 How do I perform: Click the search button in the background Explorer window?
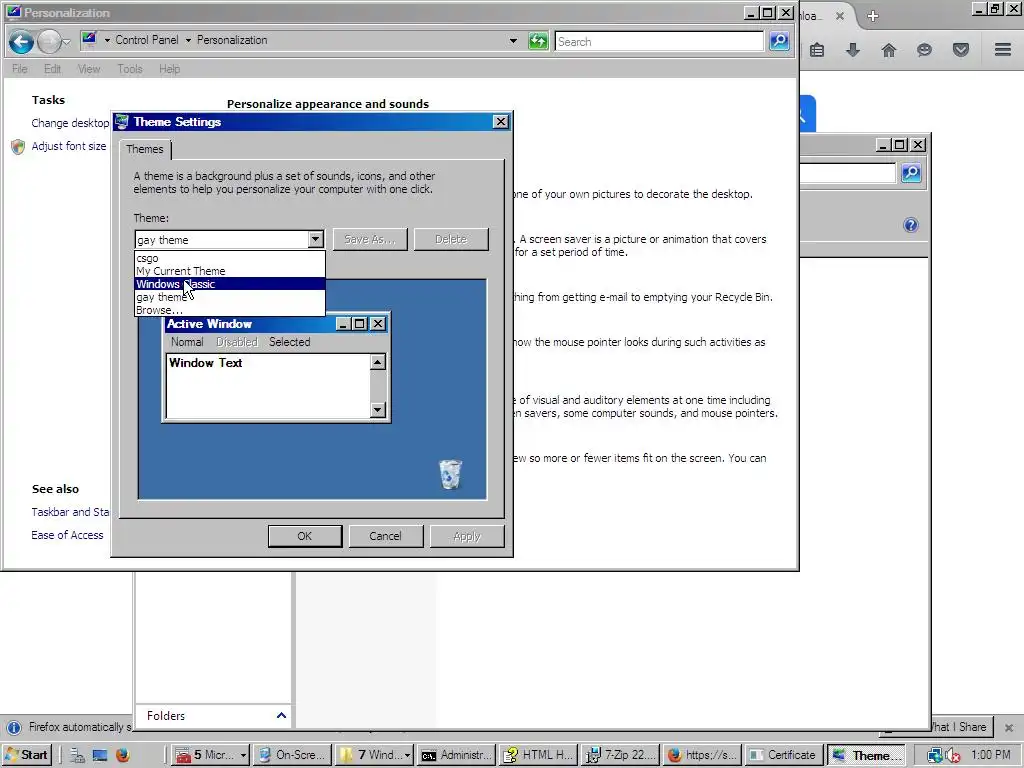pos(910,173)
